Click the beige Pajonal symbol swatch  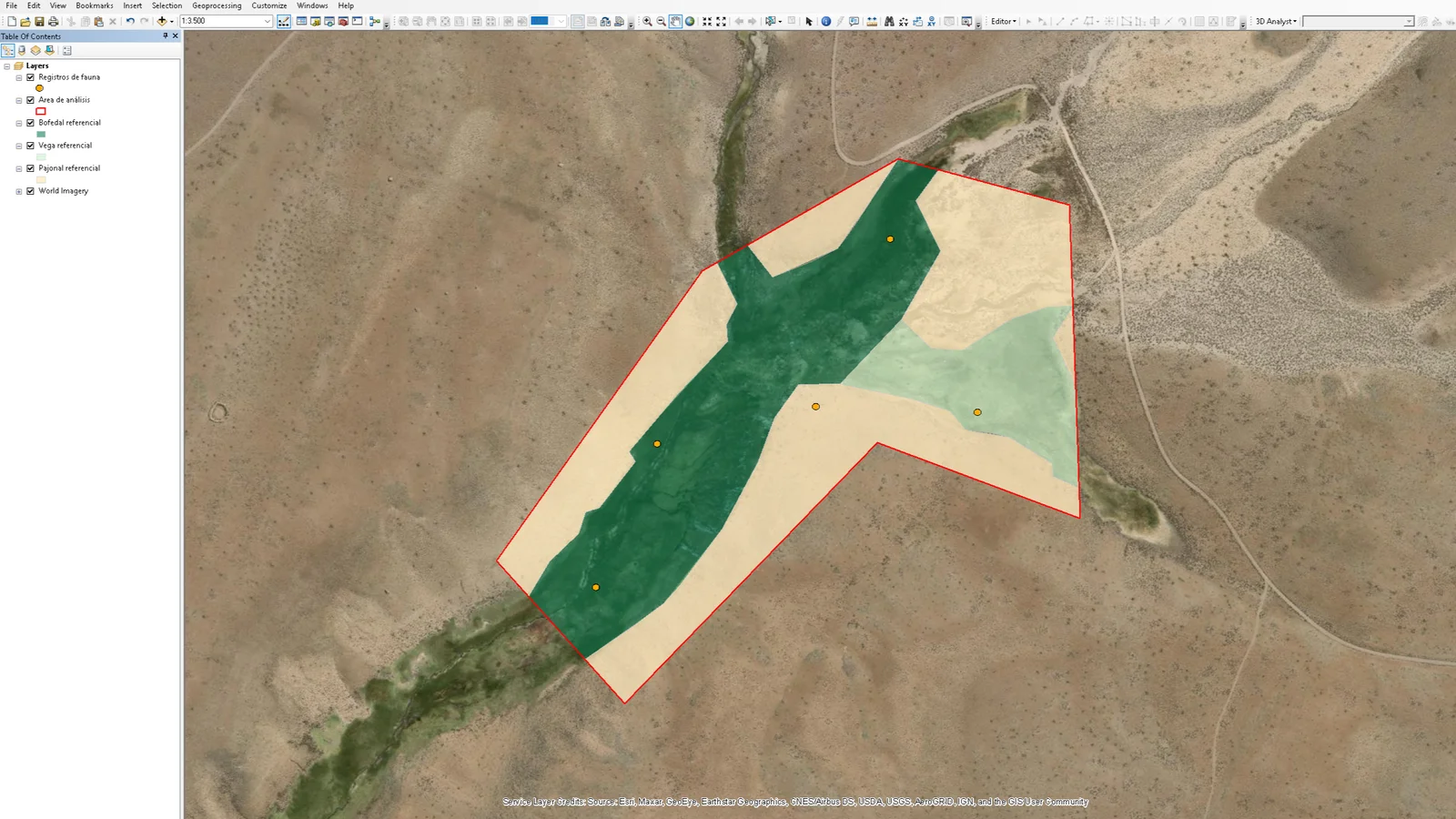click(40, 179)
